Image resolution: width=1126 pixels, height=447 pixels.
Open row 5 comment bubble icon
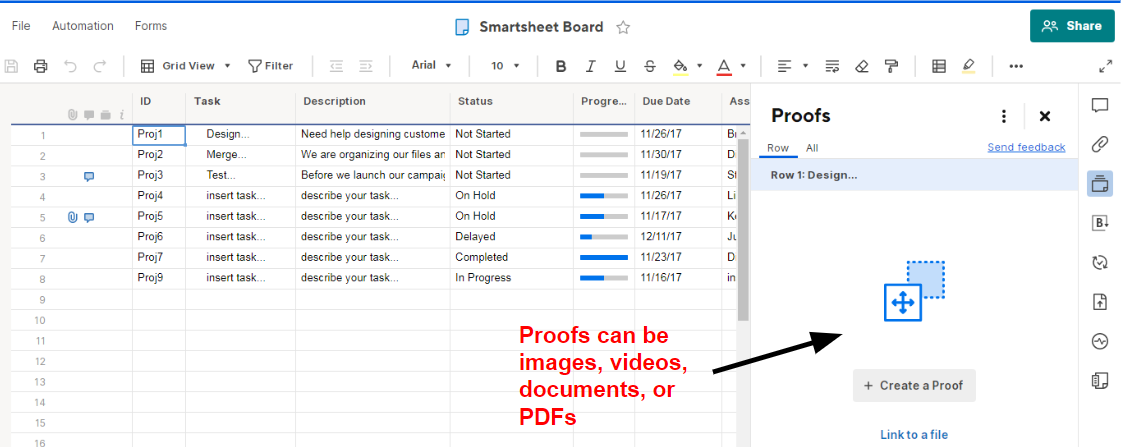pyautogui.click(x=89, y=217)
